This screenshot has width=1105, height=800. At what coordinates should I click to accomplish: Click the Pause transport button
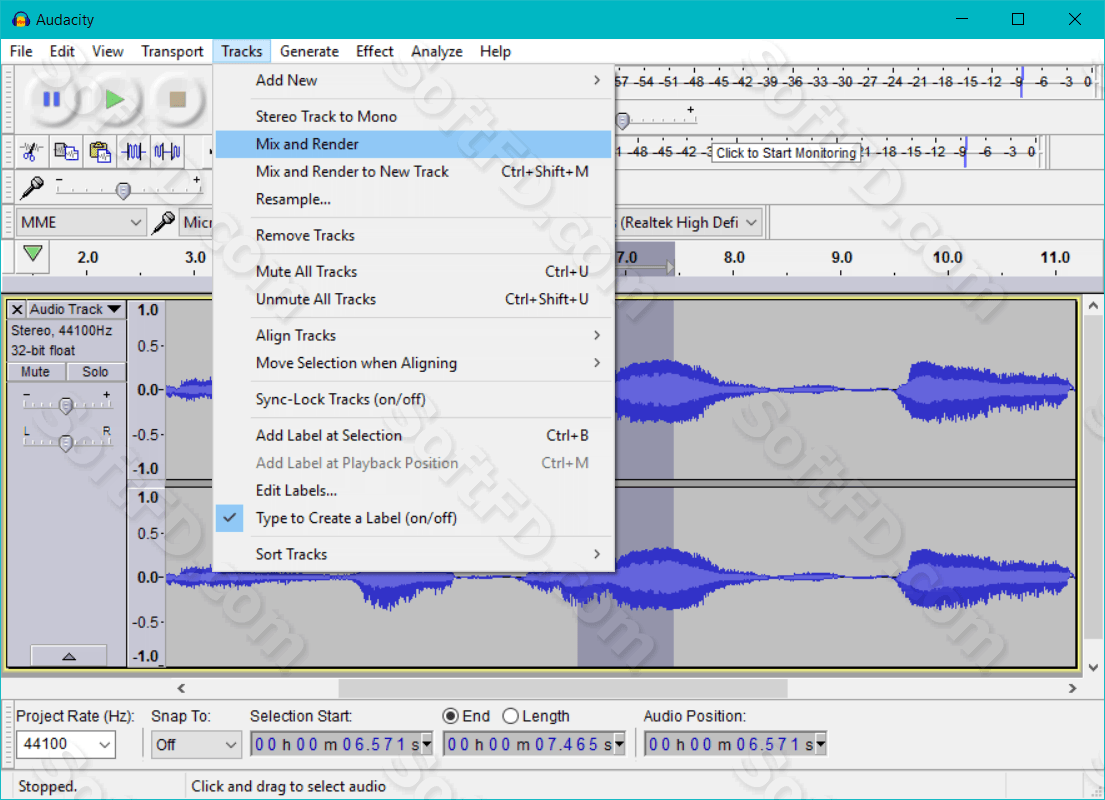coord(51,99)
